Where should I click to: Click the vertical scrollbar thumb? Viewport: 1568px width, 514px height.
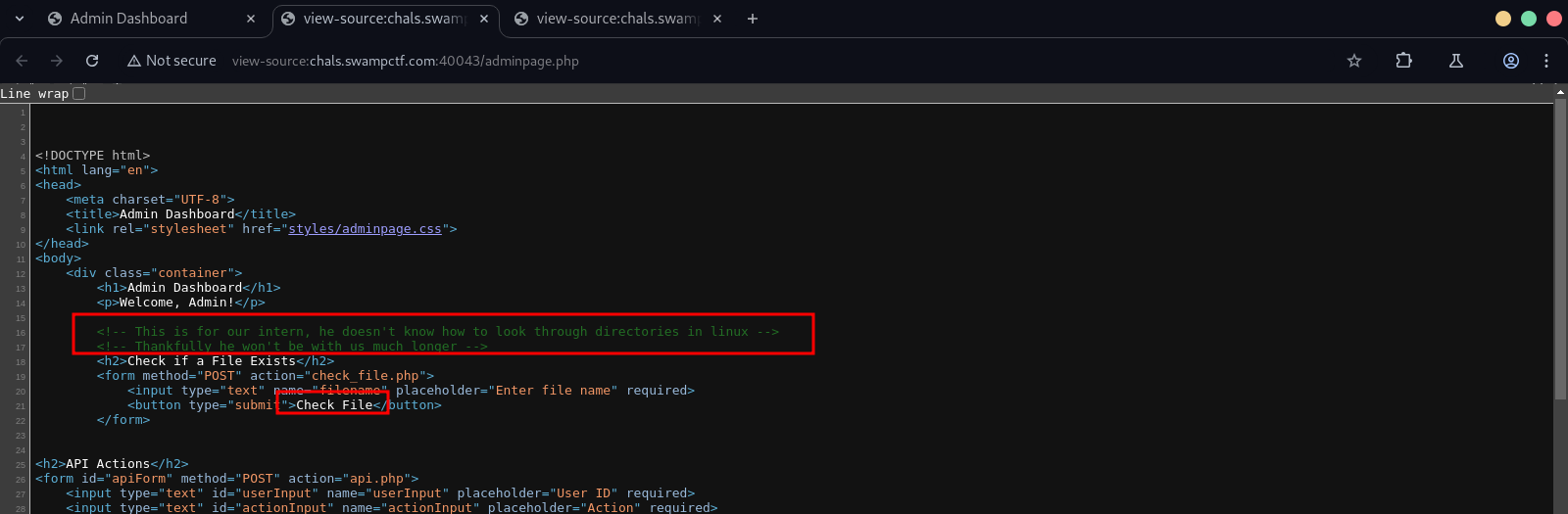coord(1560,245)
